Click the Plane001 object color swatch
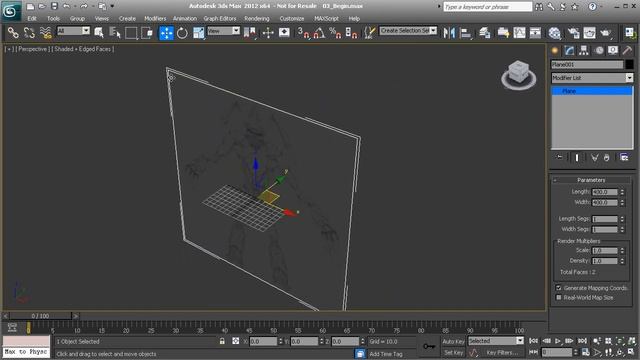The image size is (640, 360). coord(629,64)
